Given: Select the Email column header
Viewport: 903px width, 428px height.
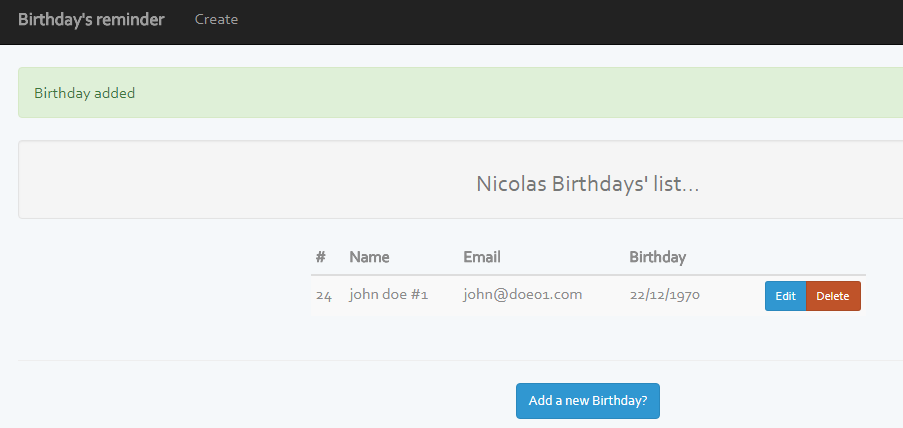Looking at the screenshot, I should [x=482, y=257].
